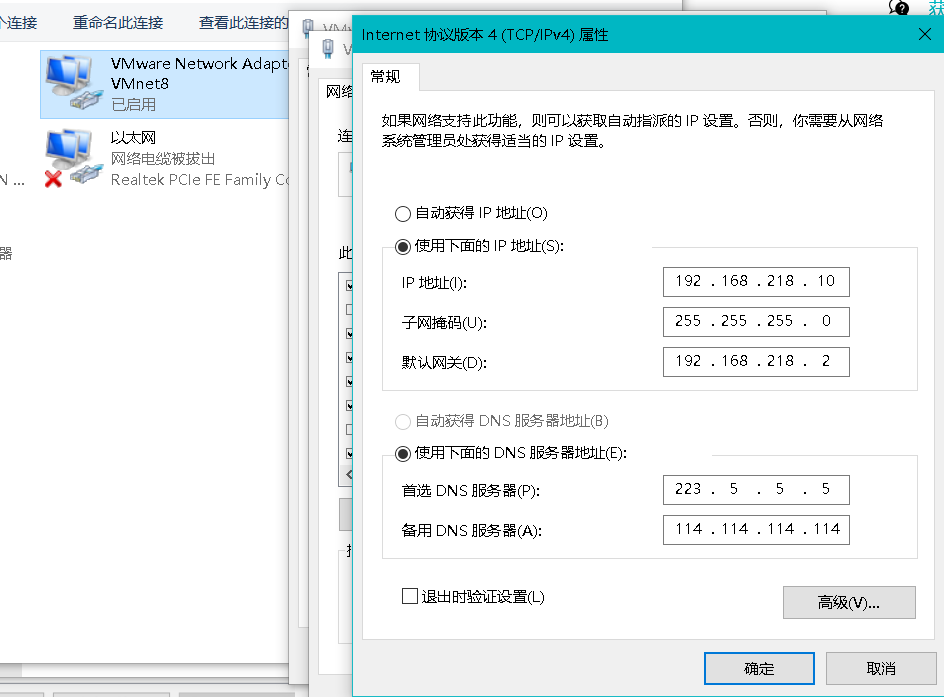The image size is (944, 697).
Task: Dismiss the dialog with the 取消 button
Action: (x=881, y=668)
